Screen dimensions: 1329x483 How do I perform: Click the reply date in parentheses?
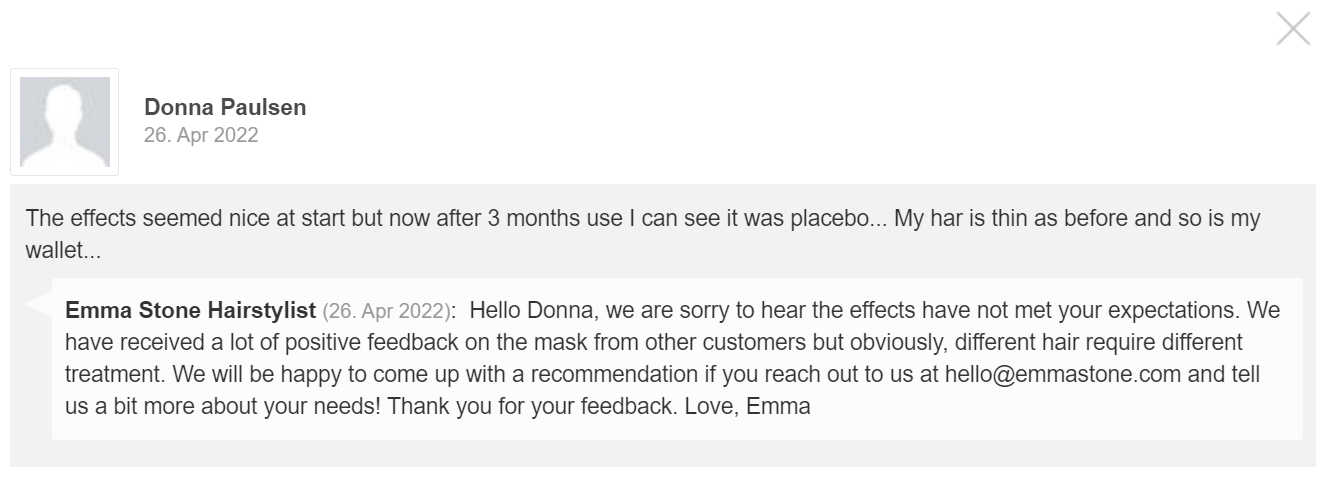coord(388,310)
